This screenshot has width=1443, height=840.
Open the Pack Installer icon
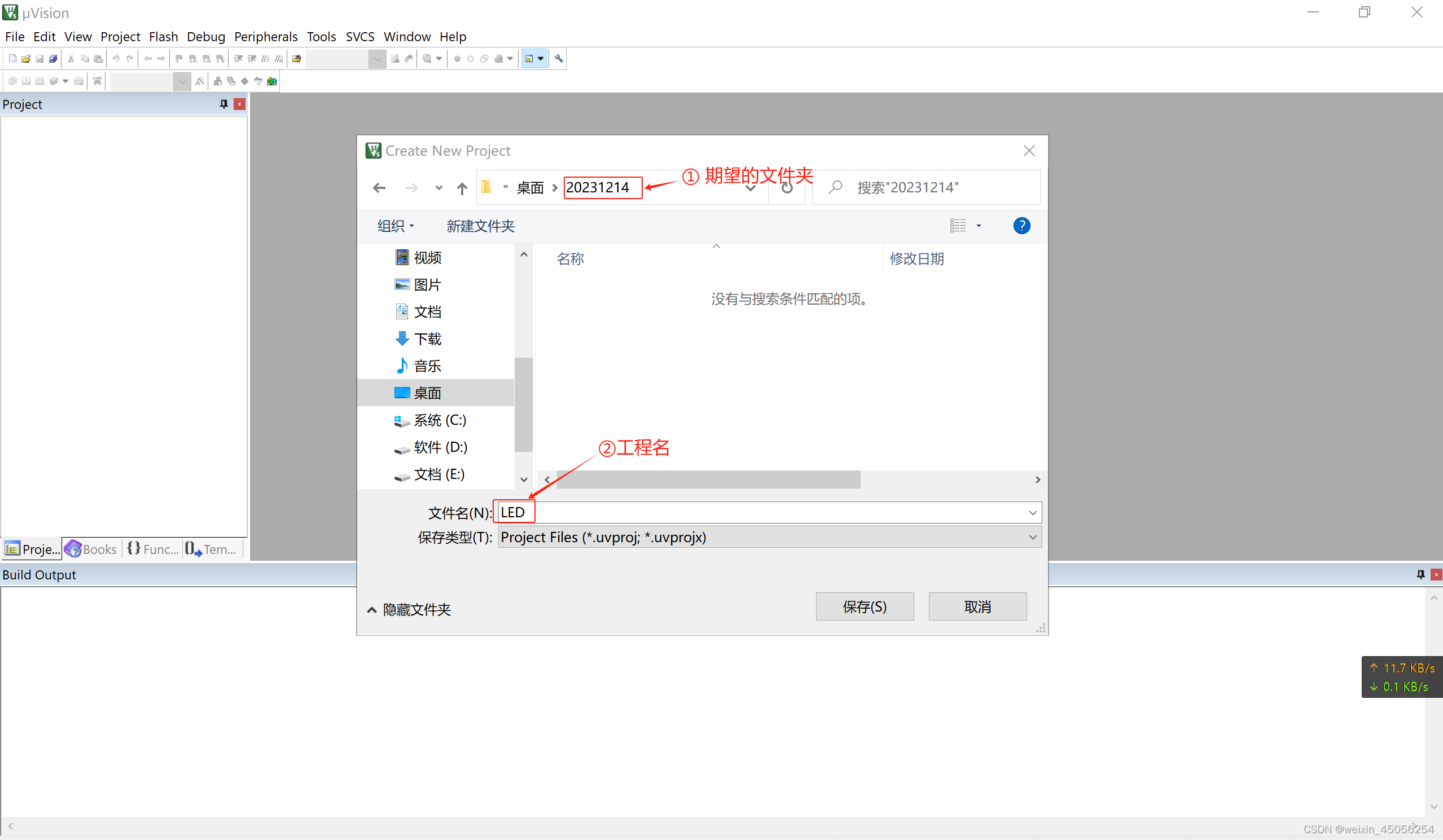[x=272, y=81]
